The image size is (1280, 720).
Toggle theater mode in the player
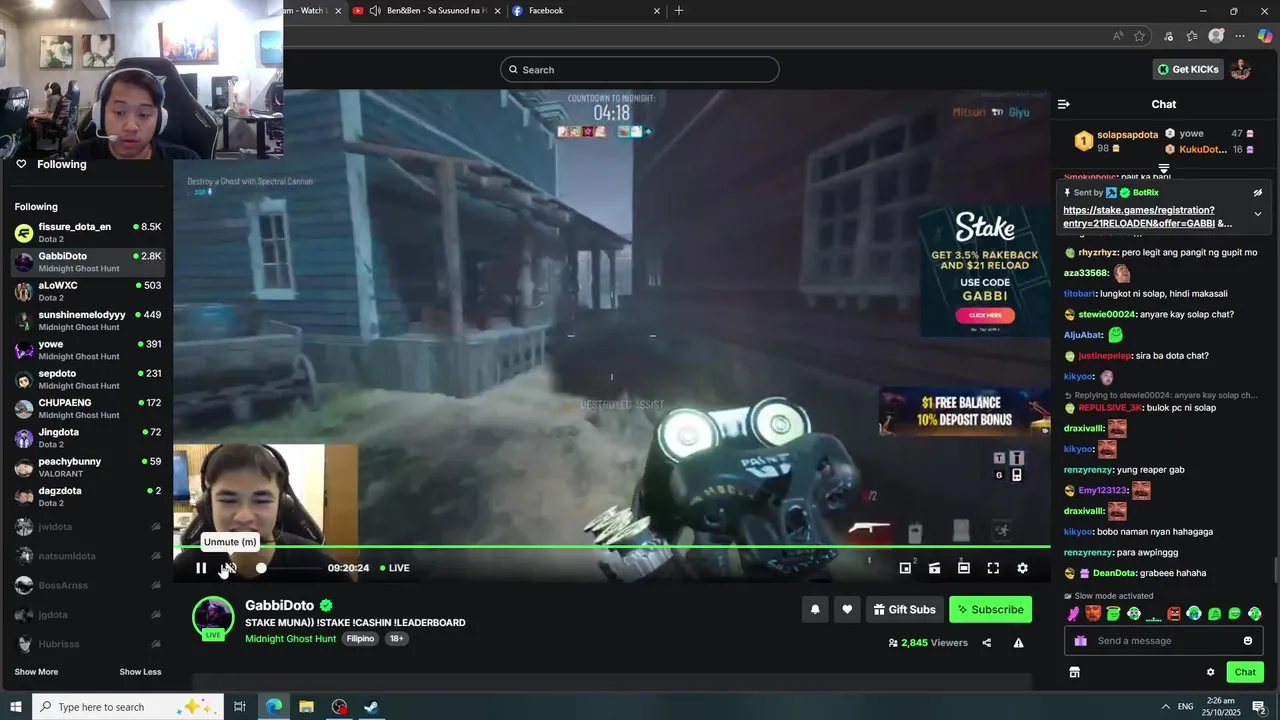[963, 568]
